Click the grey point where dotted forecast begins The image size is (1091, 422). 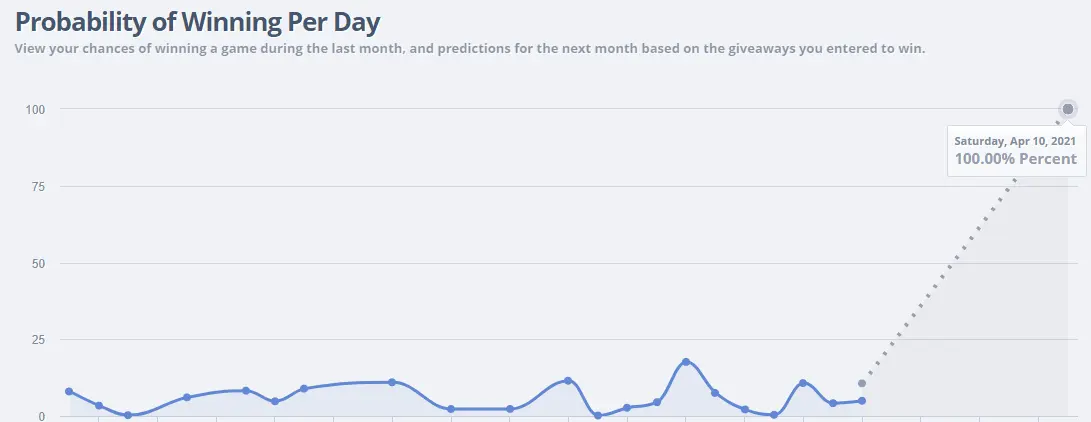[x=862, y=383]
